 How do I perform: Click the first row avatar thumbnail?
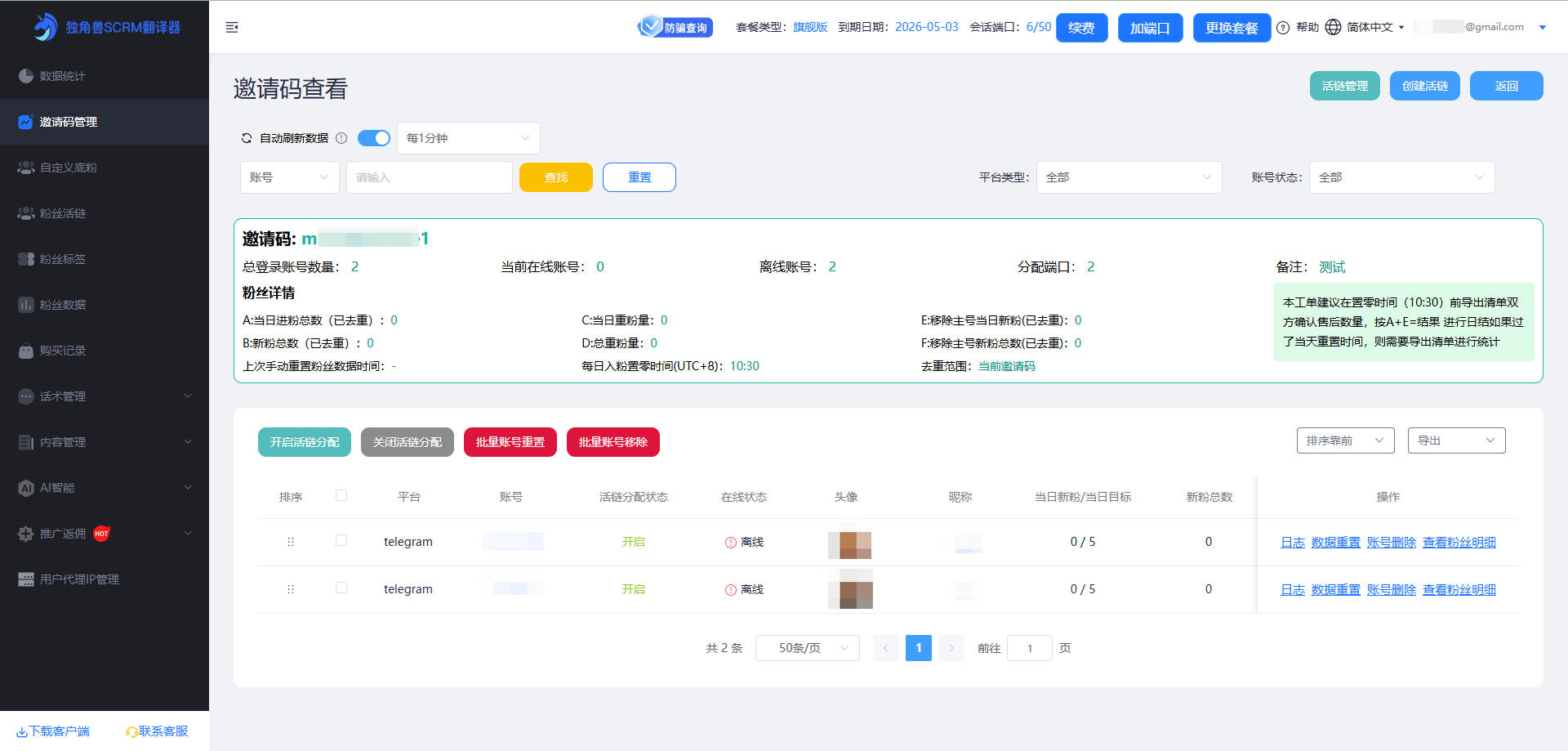click(x=850, y=544)
